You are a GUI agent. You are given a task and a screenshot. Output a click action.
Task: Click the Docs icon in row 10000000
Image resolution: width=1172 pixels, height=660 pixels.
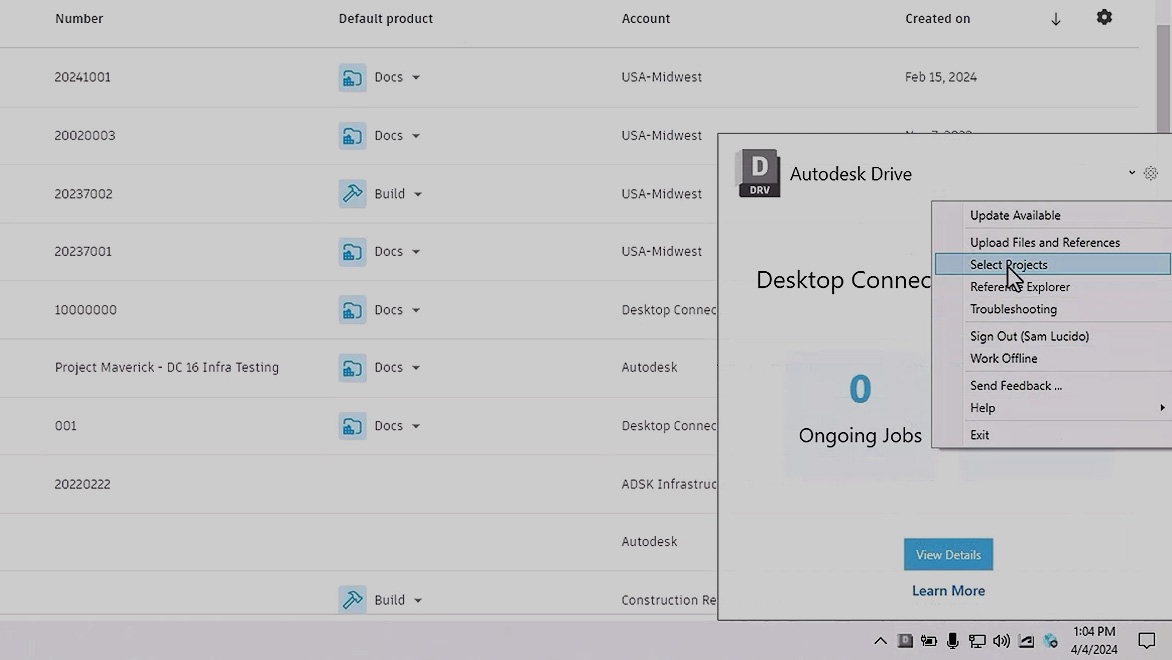pyautogui.click(x=352, y=310)
